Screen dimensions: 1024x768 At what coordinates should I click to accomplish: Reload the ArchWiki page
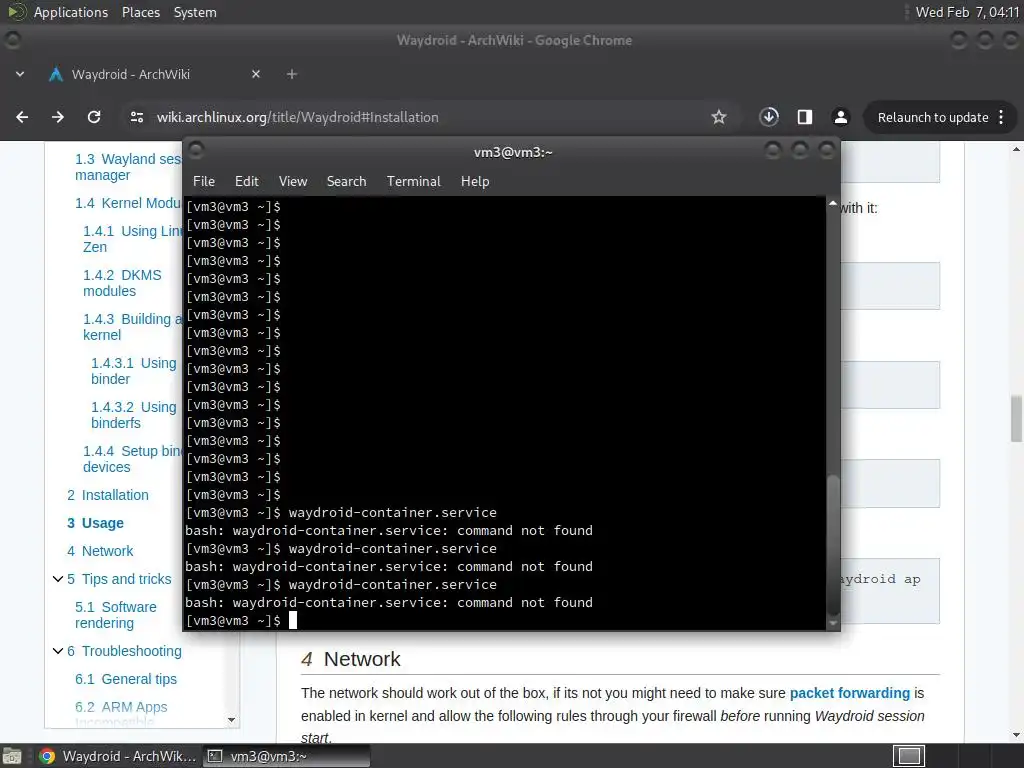tap(94, 117)
